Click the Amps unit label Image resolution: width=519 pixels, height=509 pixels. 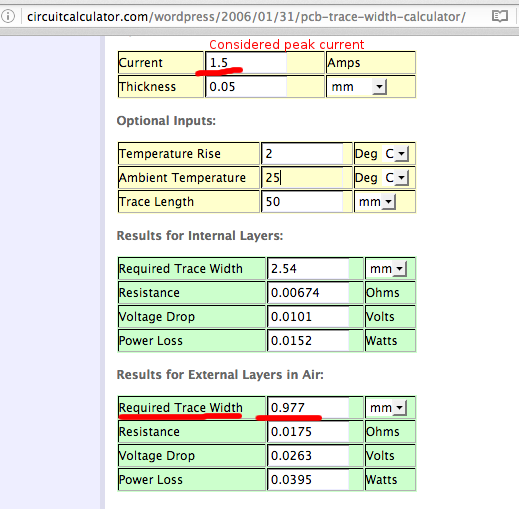click(x=344, y=63)
